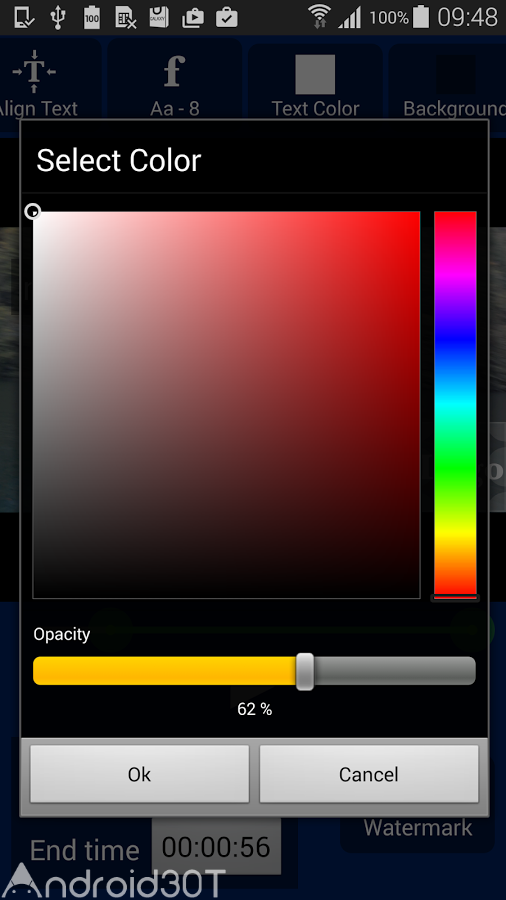Tap the Text Color swatch icon
This screenshot has width=506, height=900.
[x=315, y=74]
